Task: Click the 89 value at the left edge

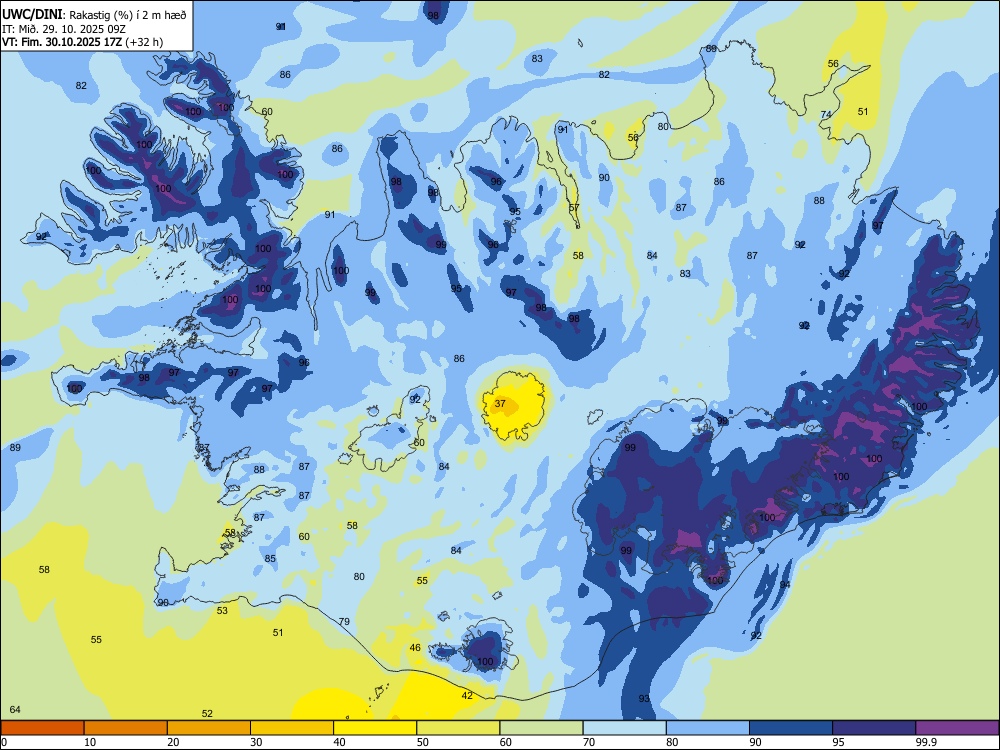Action: [15, 447]
